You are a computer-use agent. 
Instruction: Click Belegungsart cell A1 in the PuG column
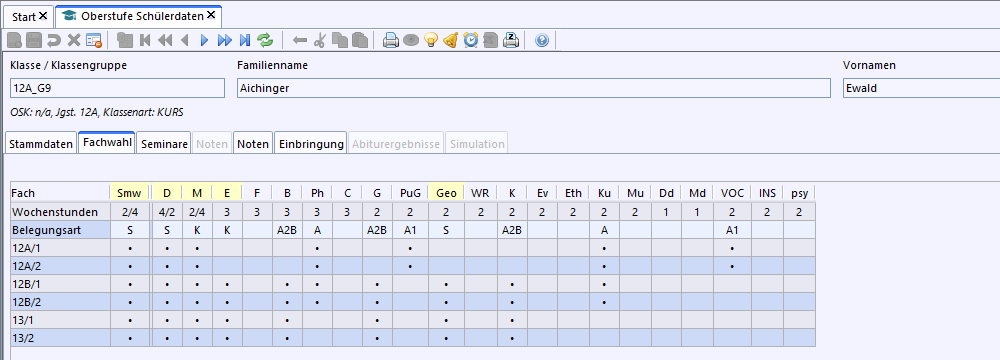coord(410,230)
